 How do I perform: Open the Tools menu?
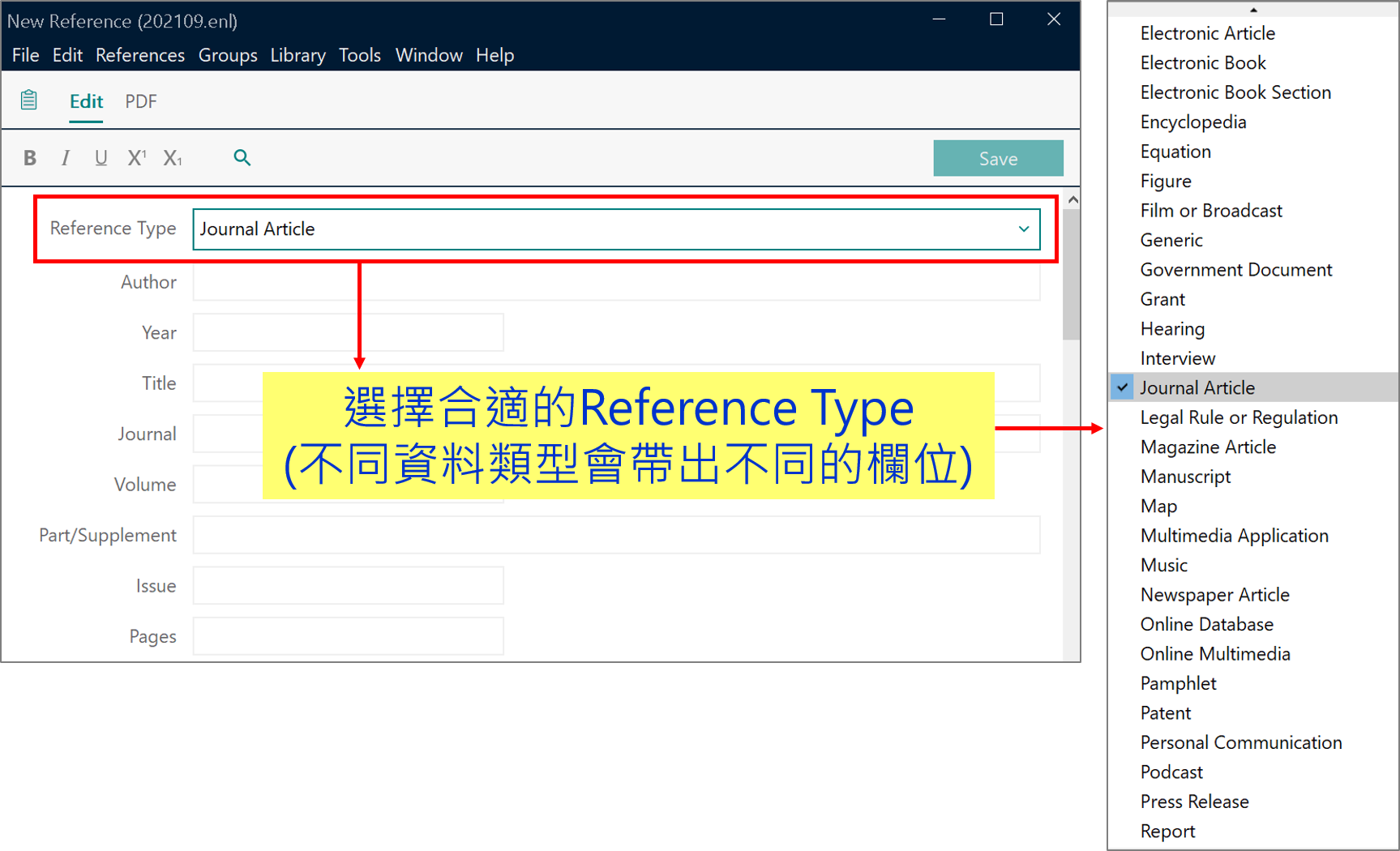point(360,55)
